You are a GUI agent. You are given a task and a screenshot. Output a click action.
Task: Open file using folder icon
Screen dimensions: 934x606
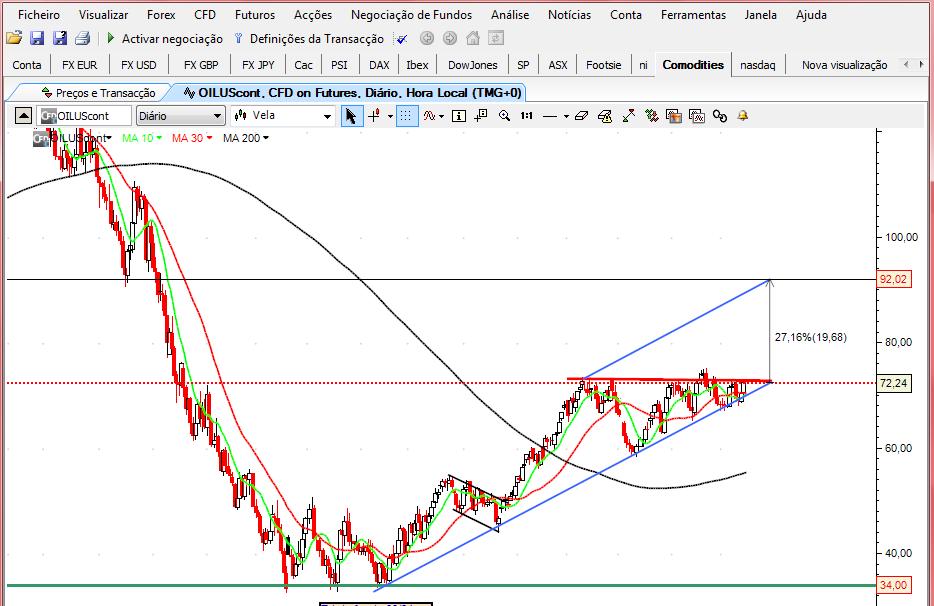14,38
